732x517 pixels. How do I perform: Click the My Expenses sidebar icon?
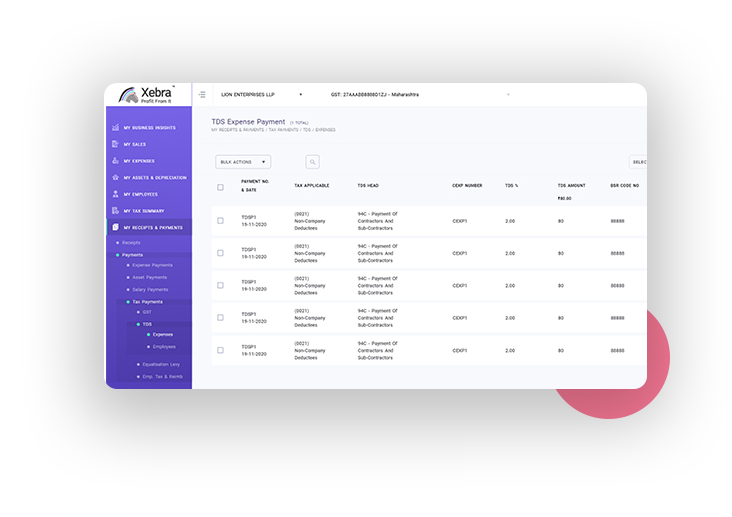tap(116, 161)
